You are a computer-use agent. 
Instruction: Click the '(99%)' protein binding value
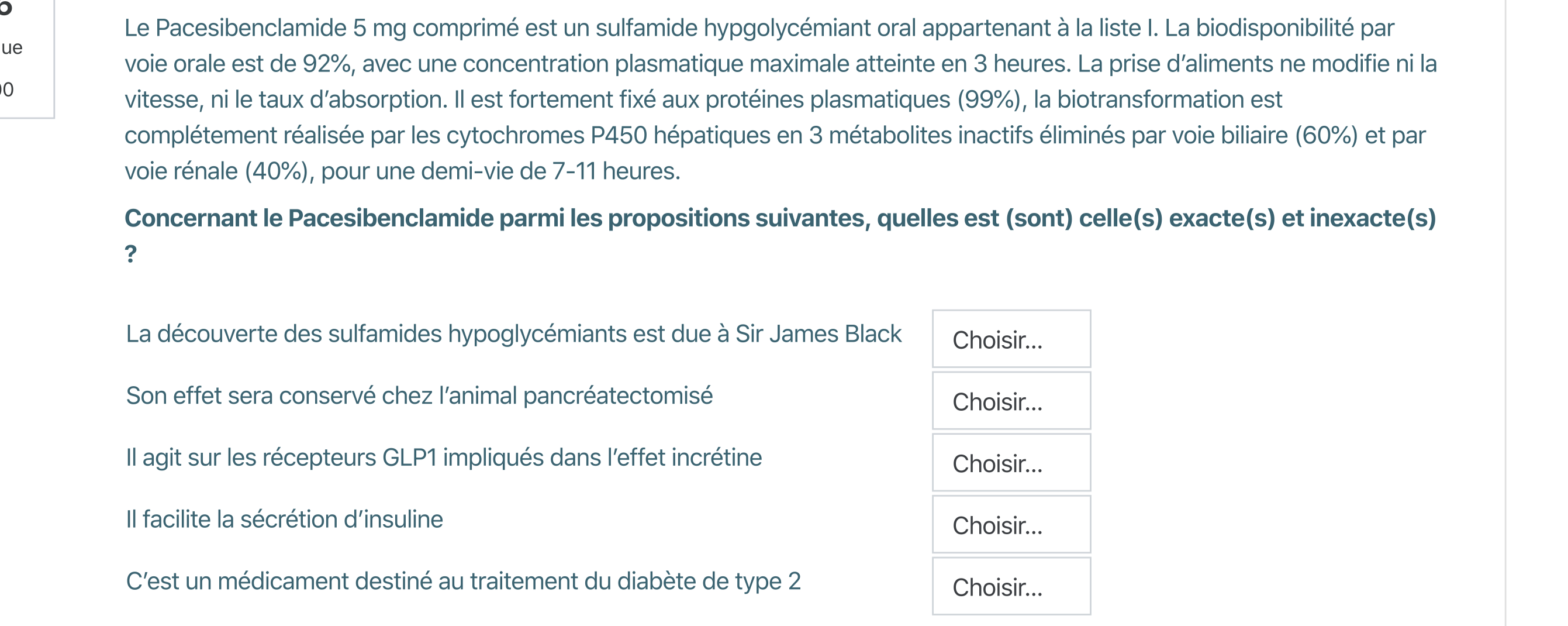pos(989,100)
